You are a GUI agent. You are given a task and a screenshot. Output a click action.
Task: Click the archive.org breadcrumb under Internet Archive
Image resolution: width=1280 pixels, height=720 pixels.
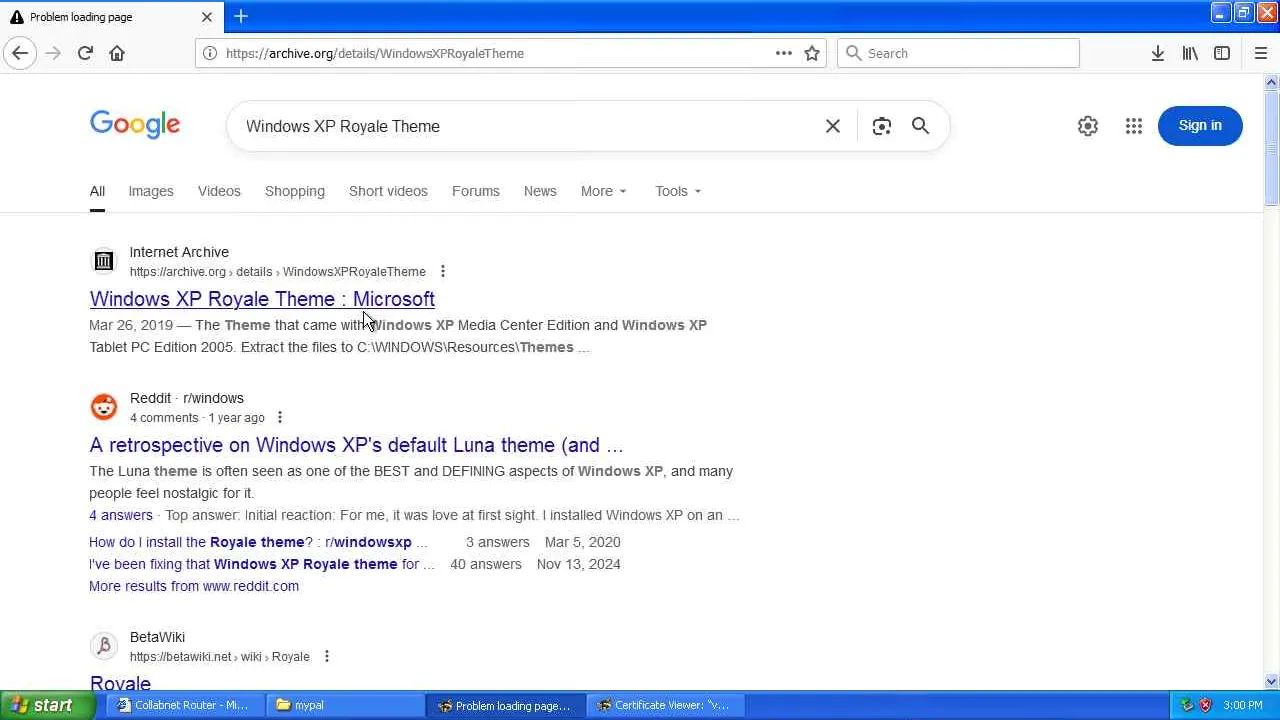[x=278, y=272]
